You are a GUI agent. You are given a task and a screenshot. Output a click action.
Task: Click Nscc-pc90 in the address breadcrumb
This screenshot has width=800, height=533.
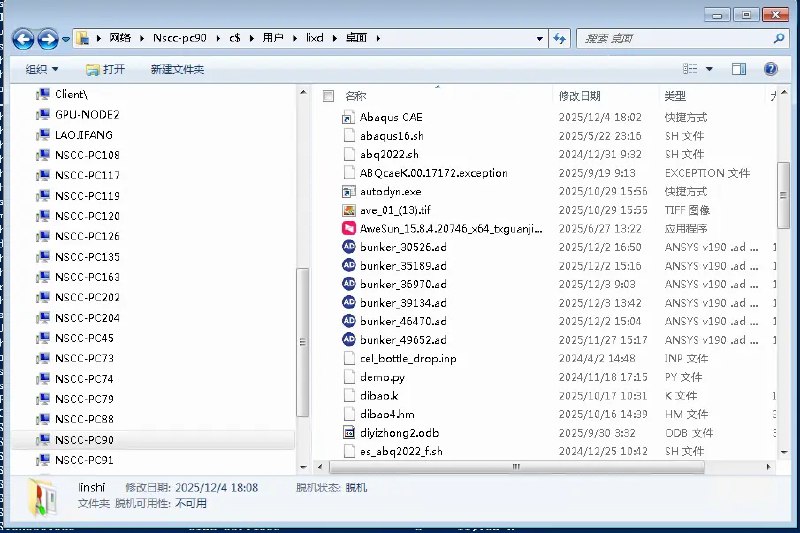(180, 38)
